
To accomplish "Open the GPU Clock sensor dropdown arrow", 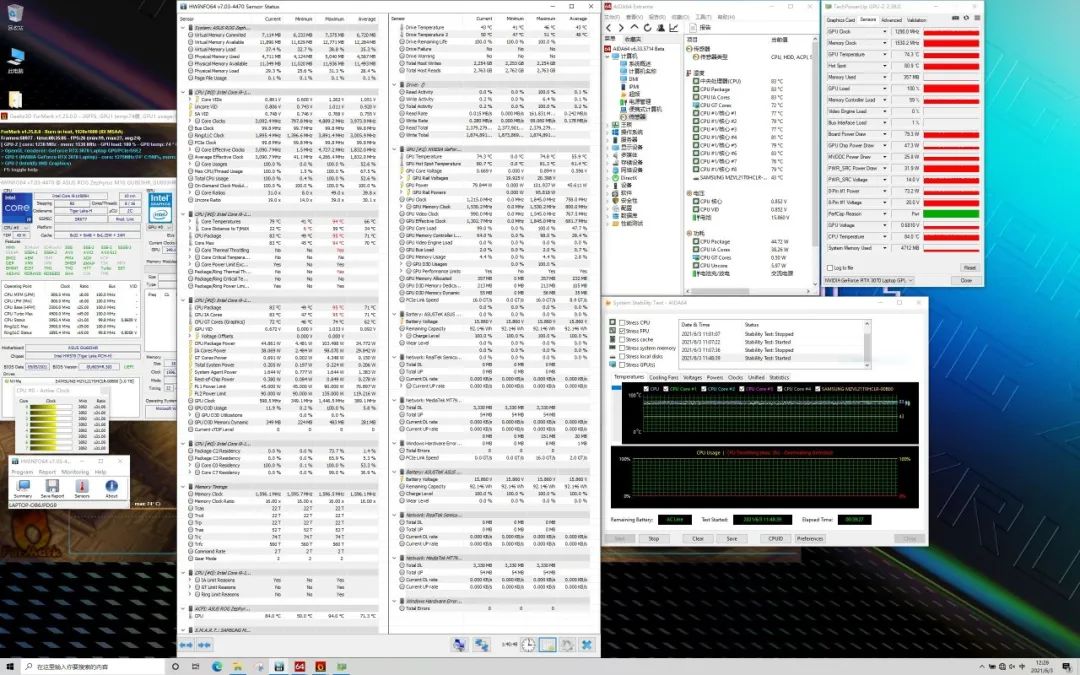I will tap(886, 32).
